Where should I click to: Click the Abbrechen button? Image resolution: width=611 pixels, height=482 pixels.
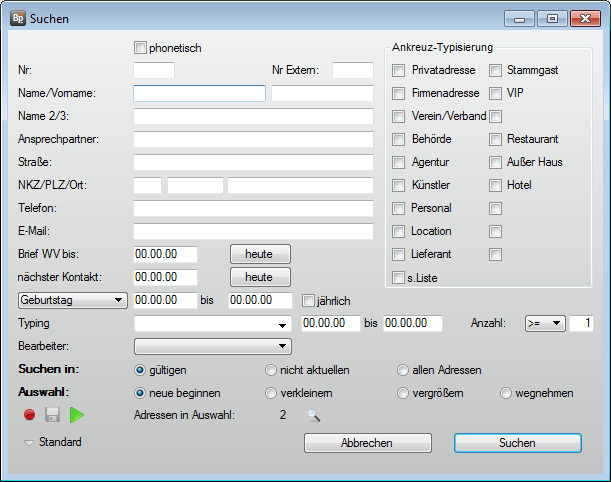[367, 443]
